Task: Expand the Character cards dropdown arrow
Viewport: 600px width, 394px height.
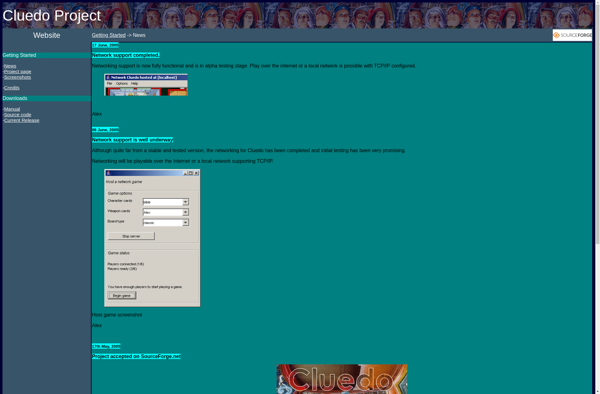Action: pos(186,202)
